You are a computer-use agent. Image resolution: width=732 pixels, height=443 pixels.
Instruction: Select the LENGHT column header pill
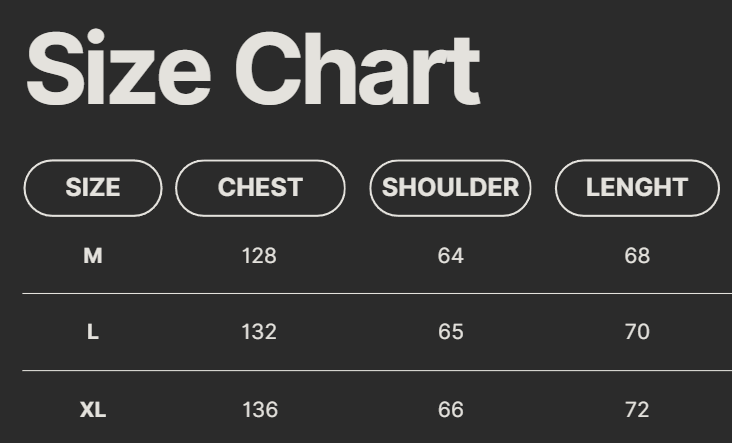point(637,188)
